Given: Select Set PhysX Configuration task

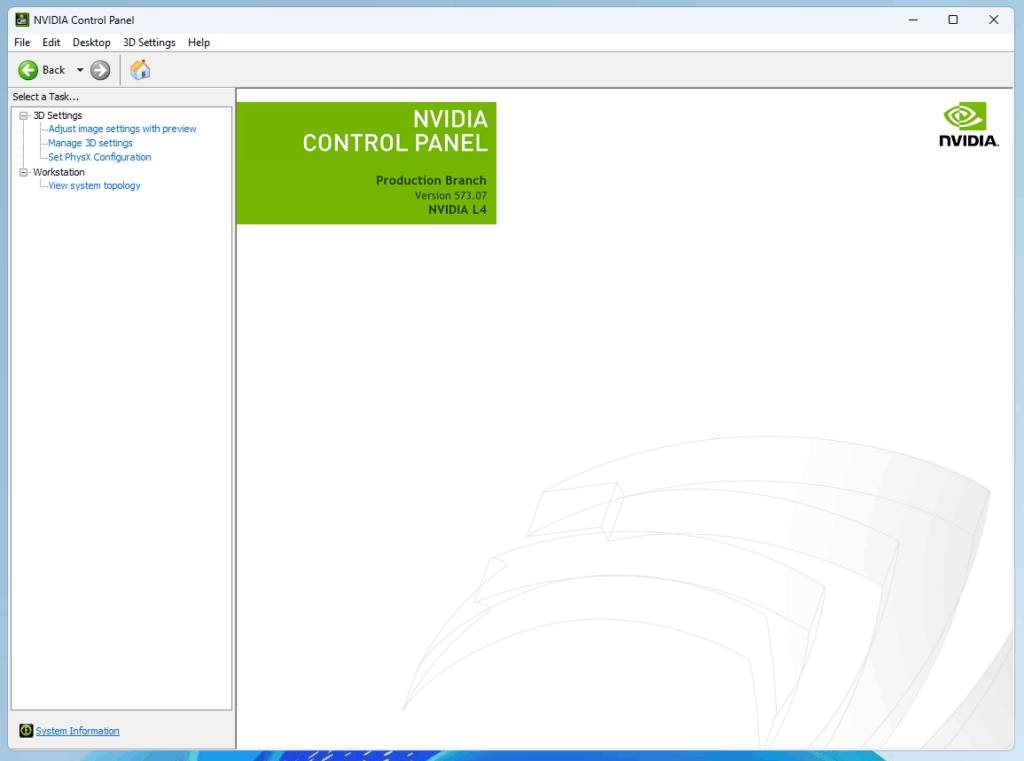Looking at the screenshot, I should coord(99,157).
